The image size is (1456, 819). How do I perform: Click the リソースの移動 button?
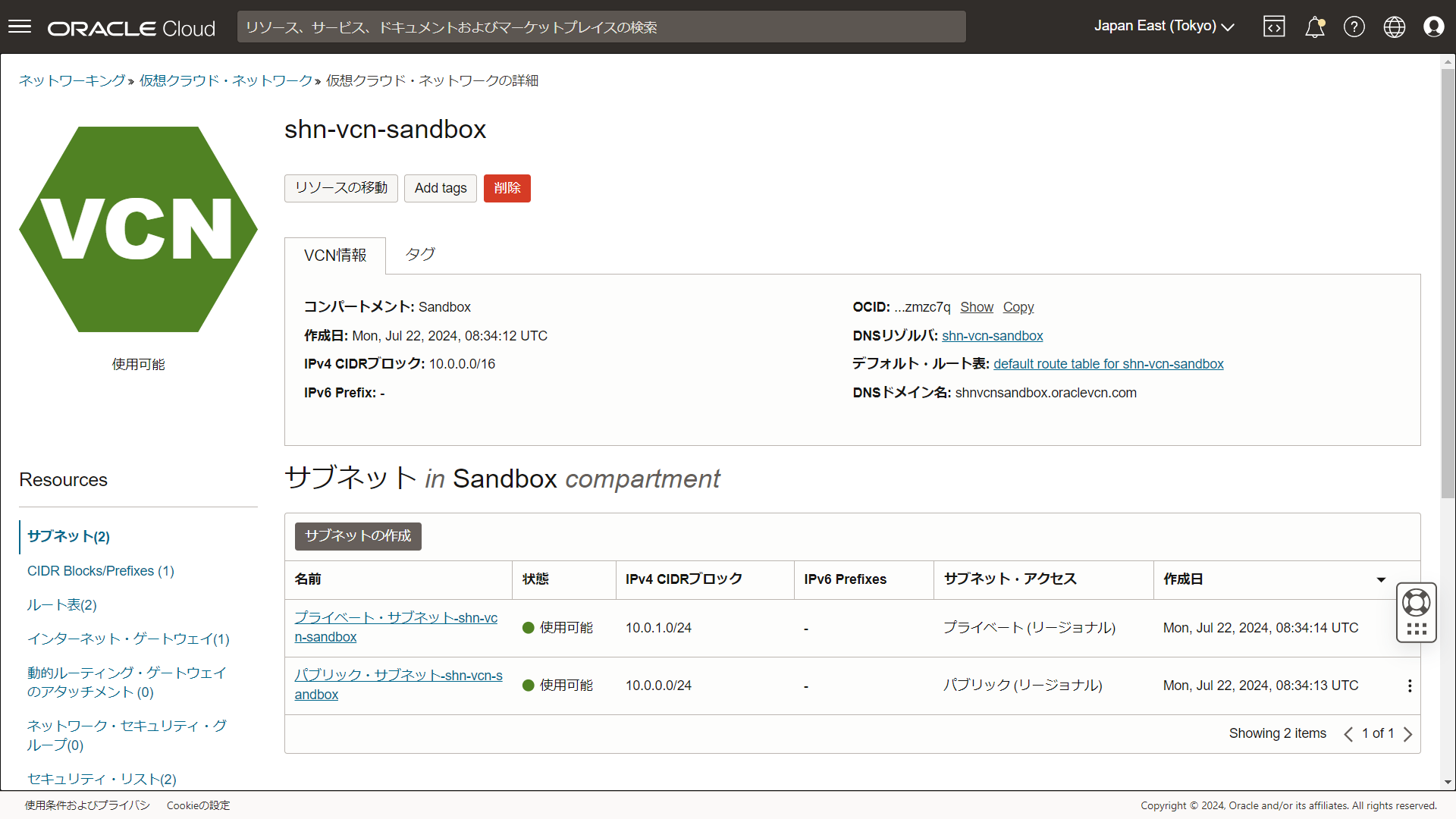point(341,188)
